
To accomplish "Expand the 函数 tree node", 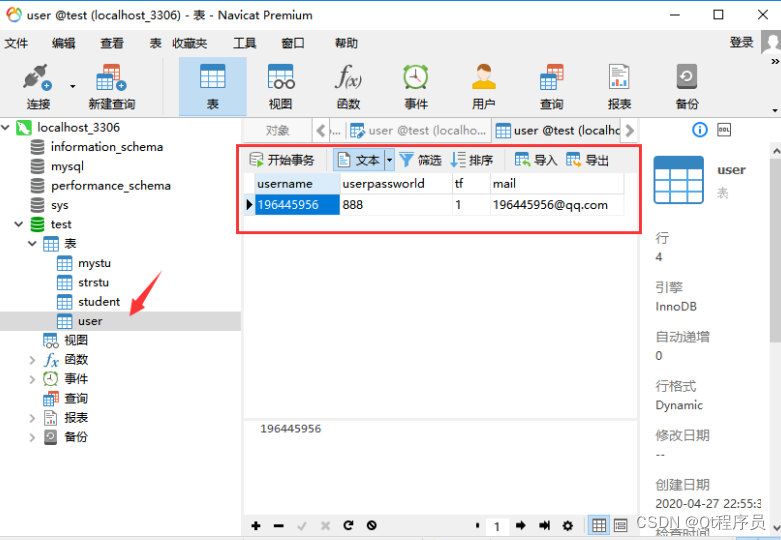I will pos(32,360).
